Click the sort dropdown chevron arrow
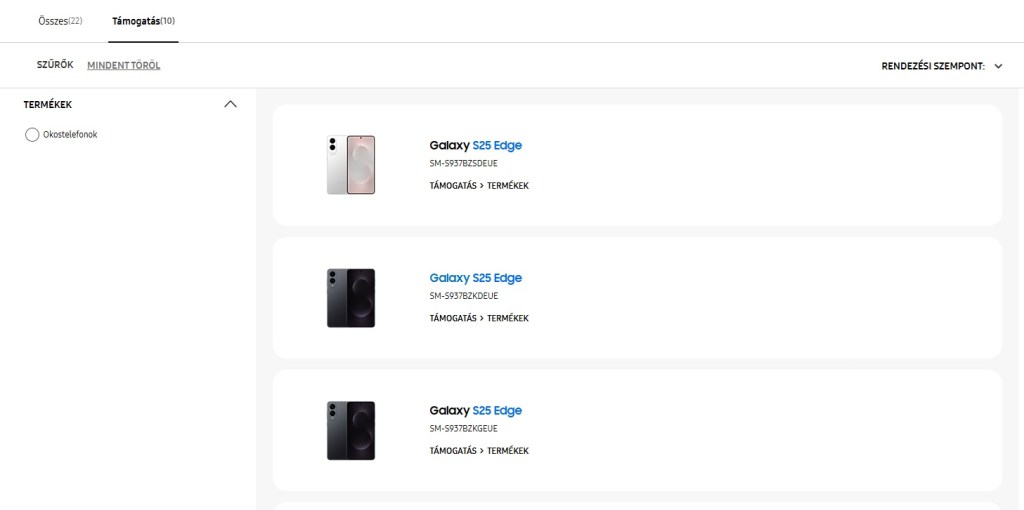This screenshot has width=1024, height=510. tap(998, 66)
